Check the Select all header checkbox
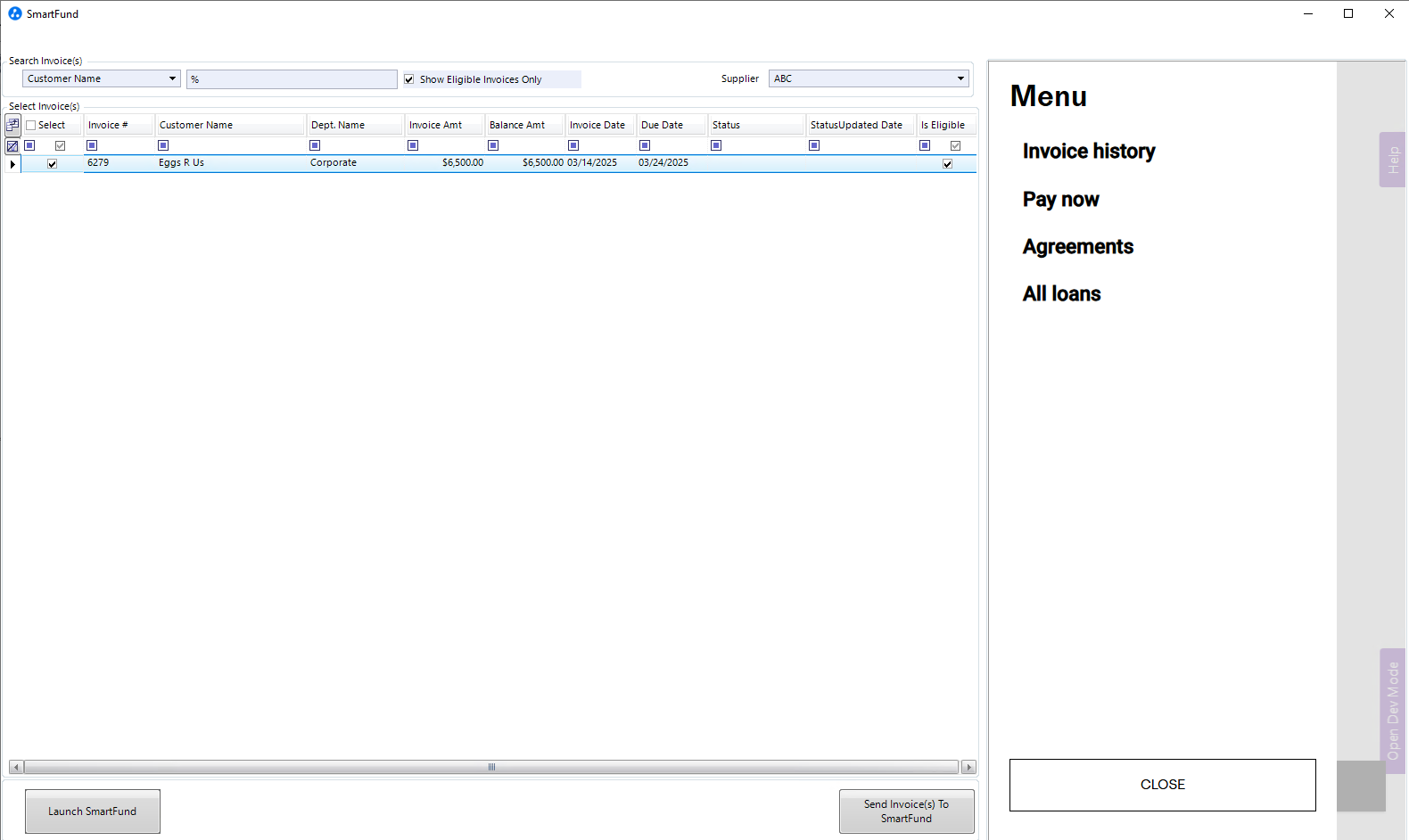1409x840 pixels. pyautogui.click(x=31, y=126)
